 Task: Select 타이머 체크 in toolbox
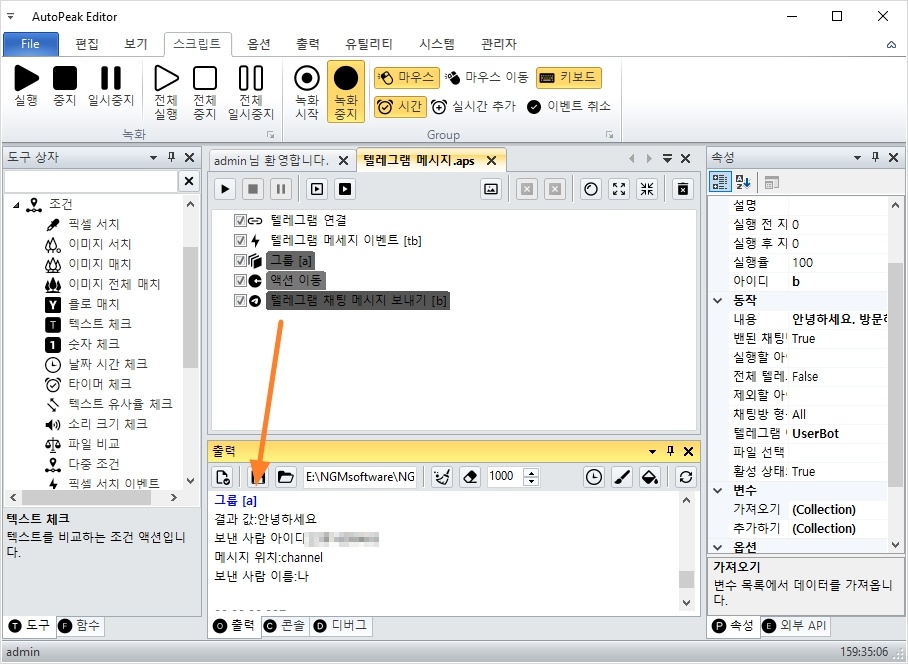(100, 384)
